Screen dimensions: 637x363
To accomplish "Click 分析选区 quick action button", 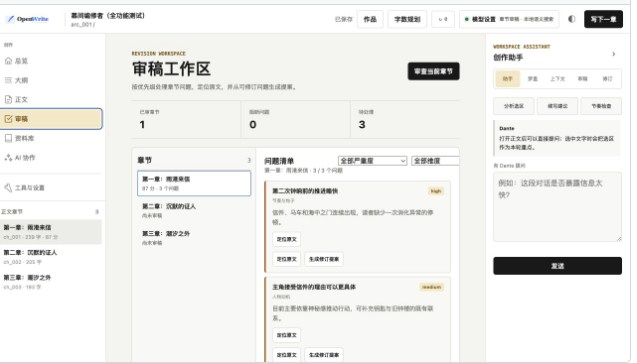I will (514, 106).
